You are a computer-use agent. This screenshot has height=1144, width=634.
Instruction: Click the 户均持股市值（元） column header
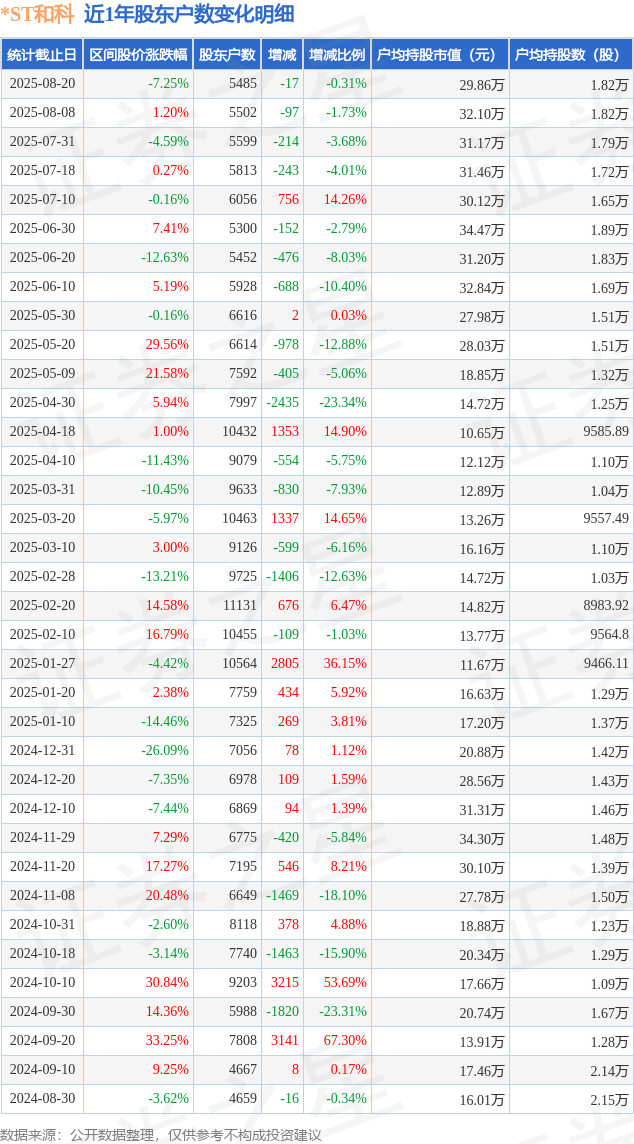[x=440, y=55]
